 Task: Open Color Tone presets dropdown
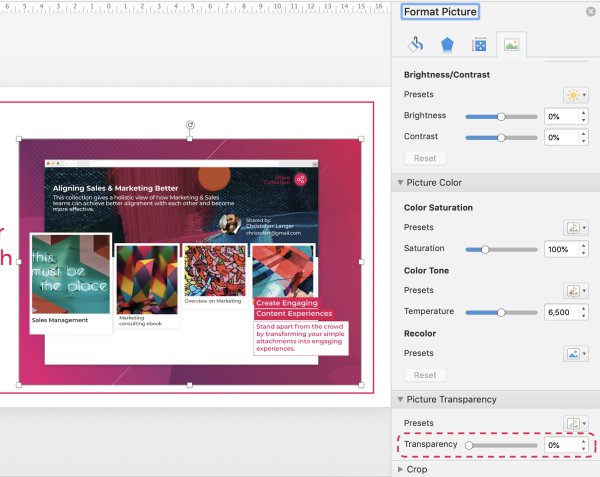(576, 291)
